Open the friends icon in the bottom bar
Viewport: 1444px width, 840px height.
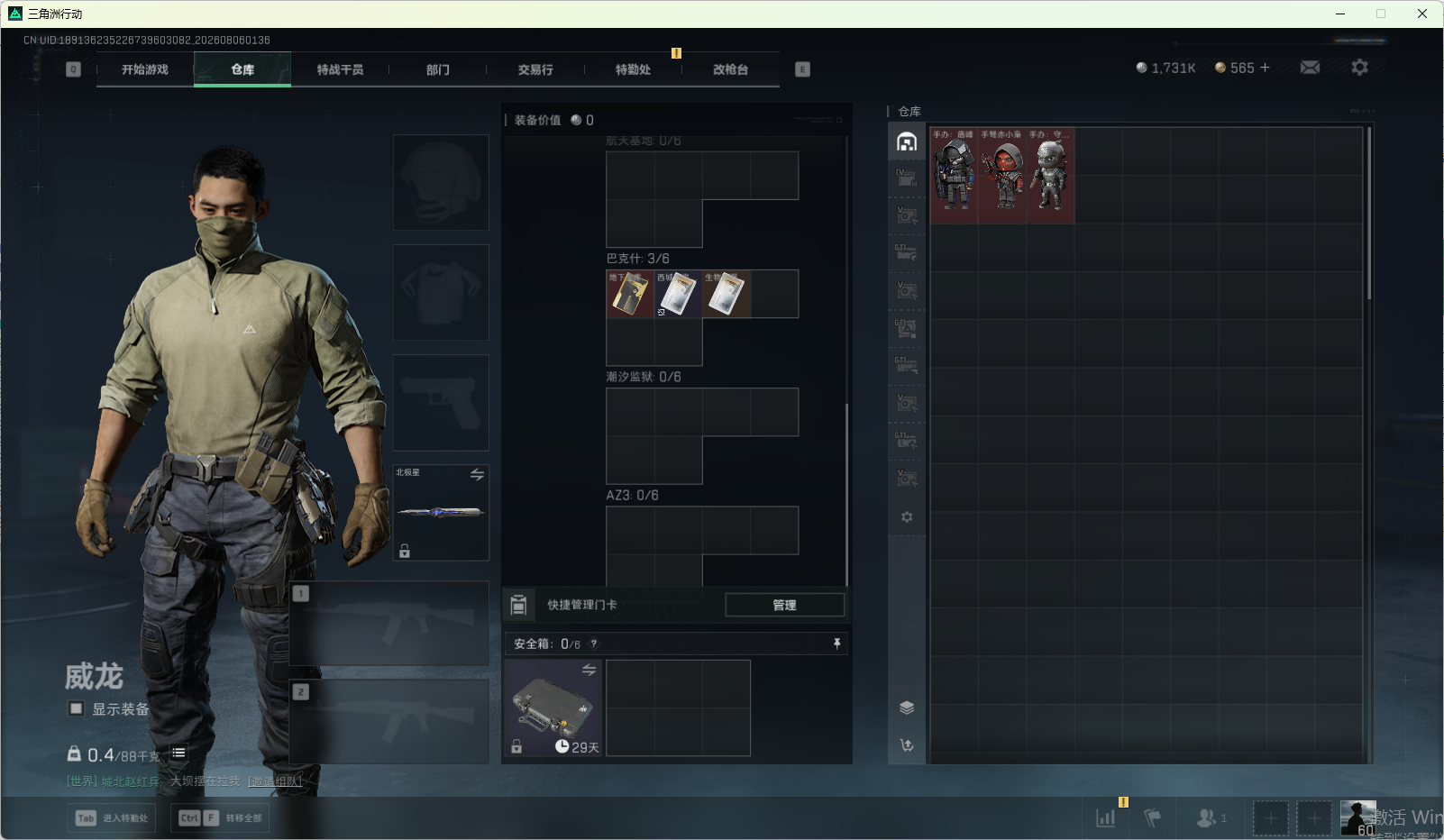pyautogui.click(x=1210, y=817)
